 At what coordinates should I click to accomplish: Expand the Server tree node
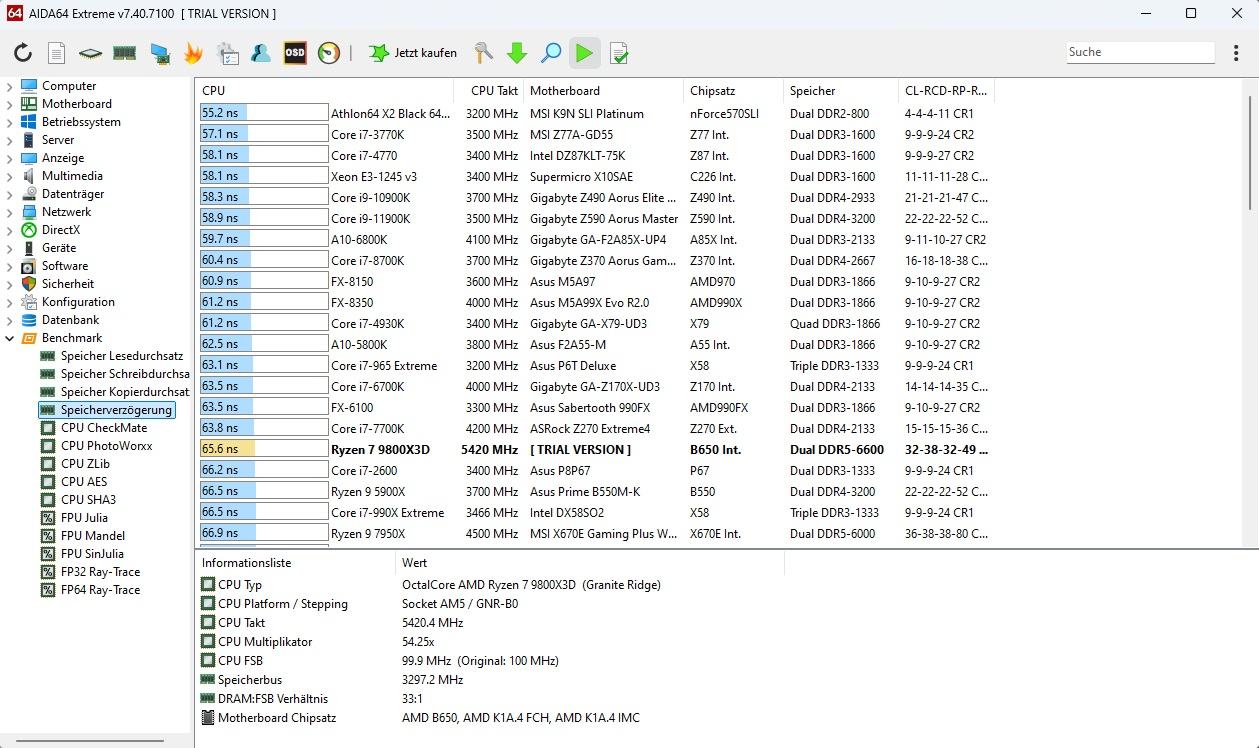[10, 140]
